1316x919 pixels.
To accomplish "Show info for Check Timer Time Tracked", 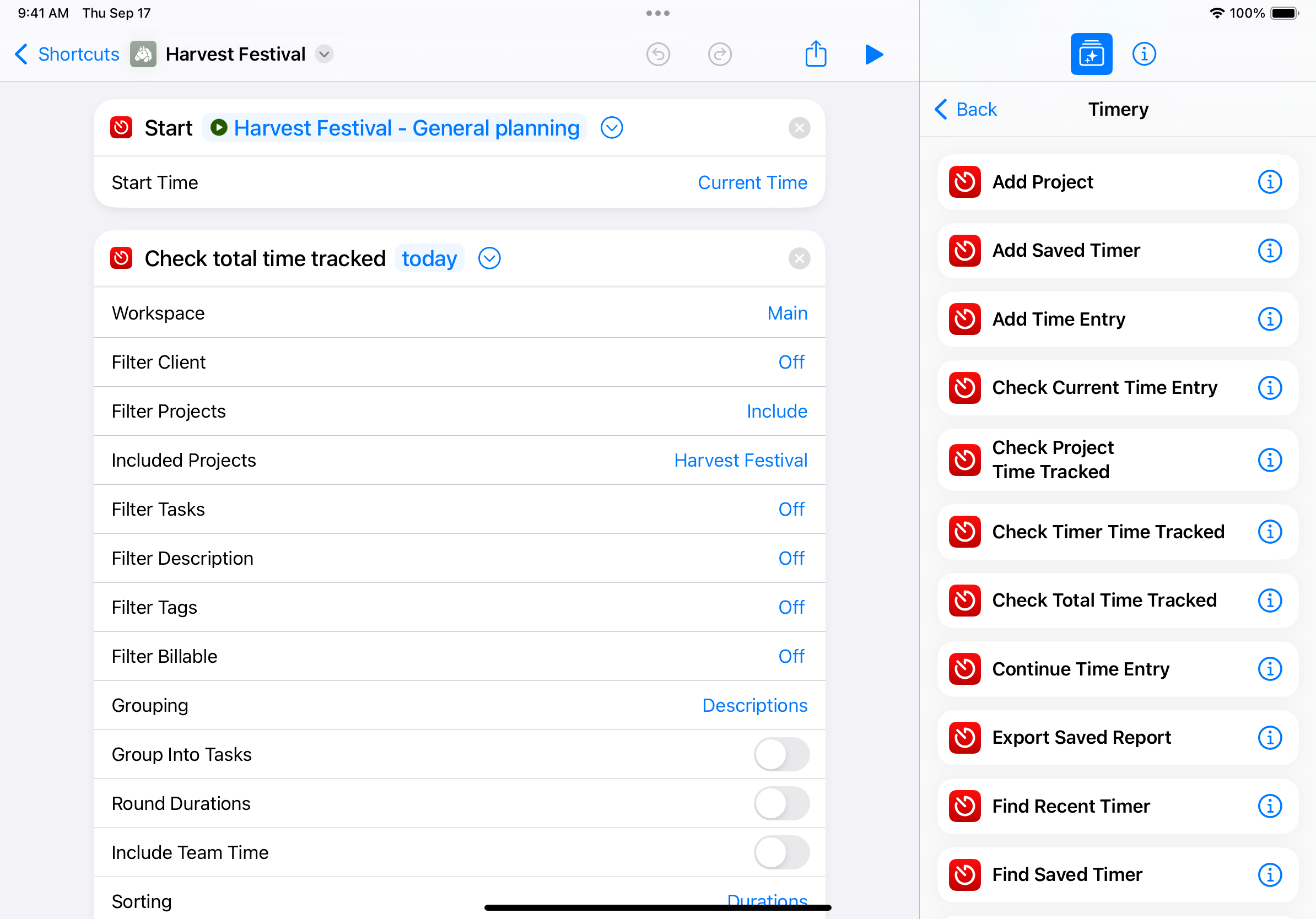I will point(1270,532).
